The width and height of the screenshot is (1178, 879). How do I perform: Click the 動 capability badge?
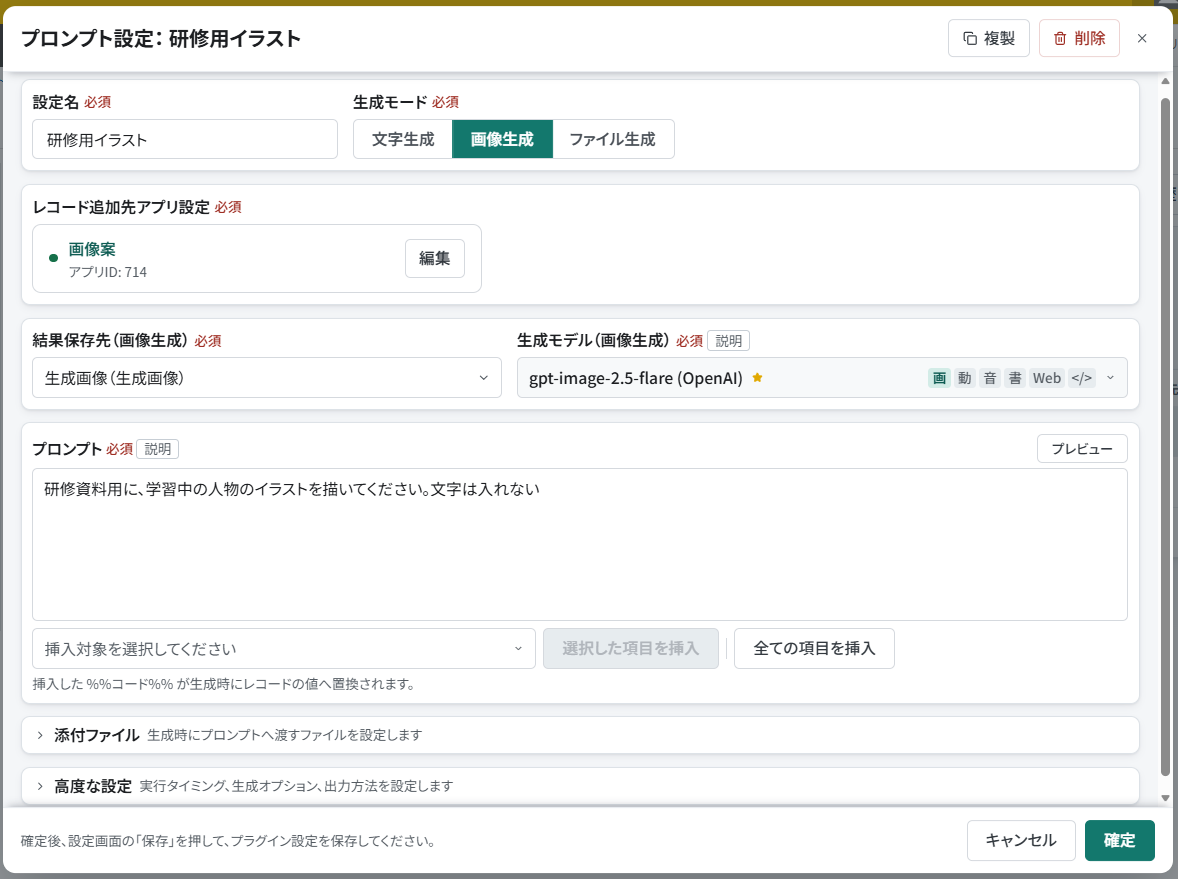click(965, 378)
